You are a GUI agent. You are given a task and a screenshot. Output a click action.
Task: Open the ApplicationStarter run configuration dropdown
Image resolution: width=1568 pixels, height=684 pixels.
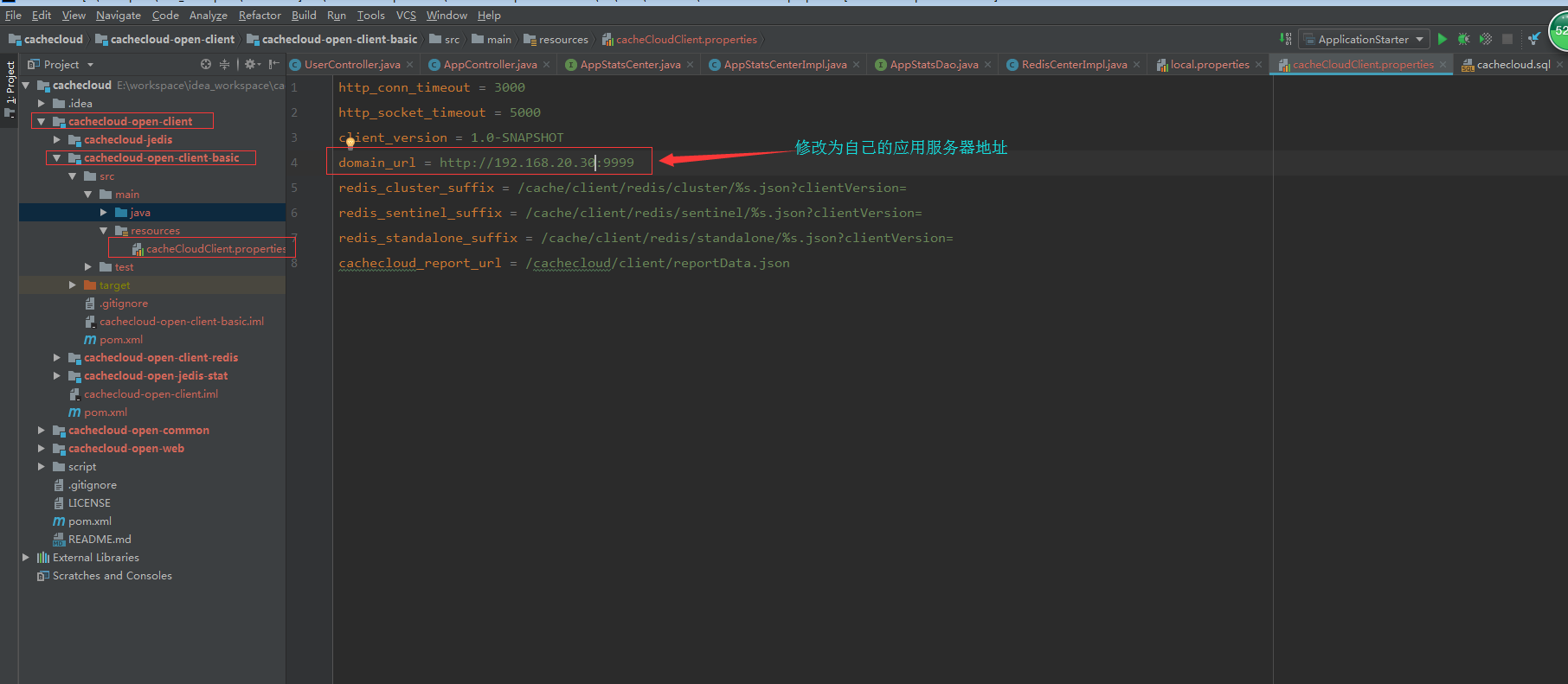pyautogui.click(x=1364, y=39)
